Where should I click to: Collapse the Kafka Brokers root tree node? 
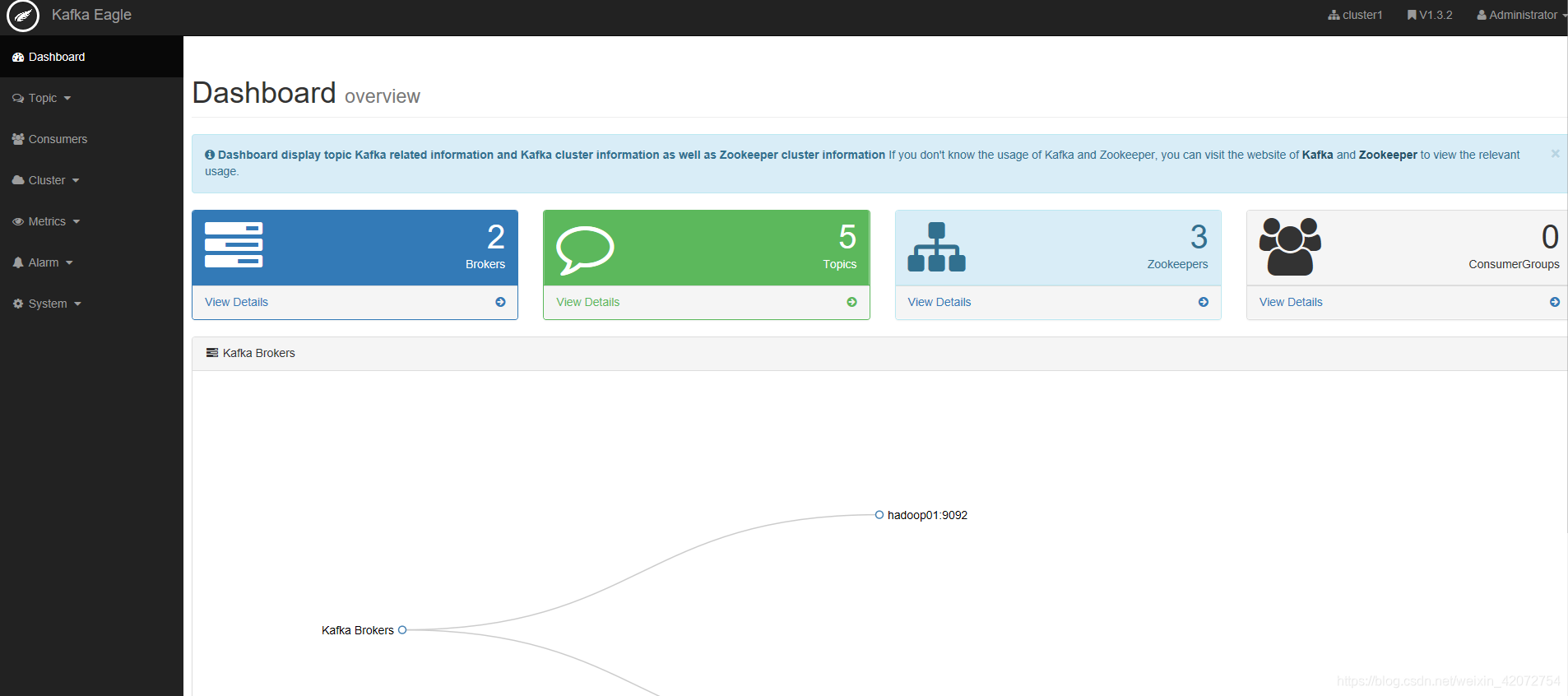402,630
